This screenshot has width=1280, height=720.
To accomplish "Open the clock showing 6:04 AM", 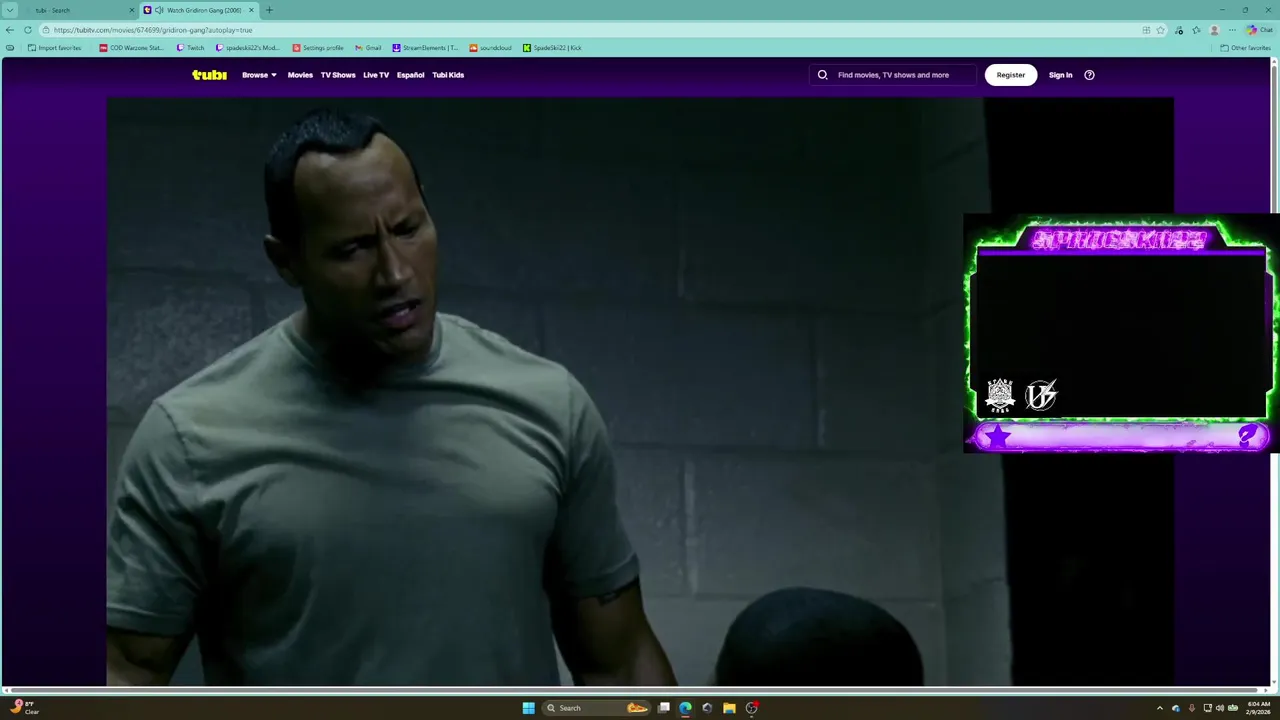I will point(1257,708).
